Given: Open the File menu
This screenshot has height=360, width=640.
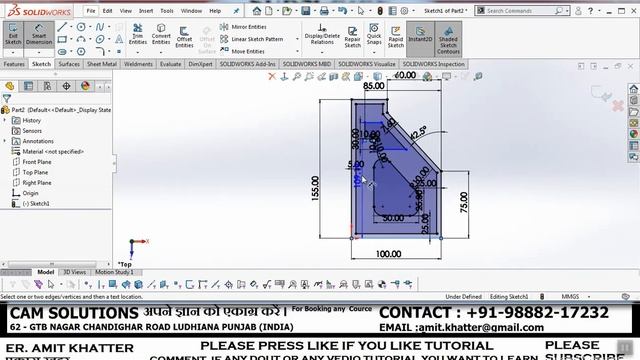Looking at the screenshot, I should click(91, 11).
